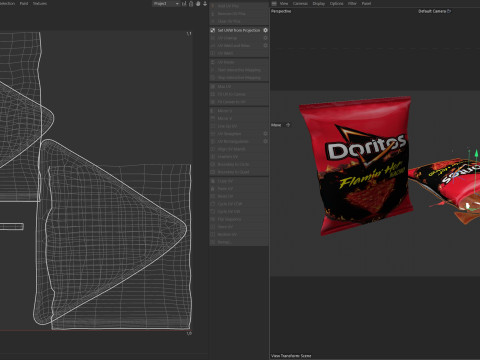Click the green Y-axis transform handle arrow
Image resolution: width=480 pixels, height=360 pixels.
[x=477, y=154]
